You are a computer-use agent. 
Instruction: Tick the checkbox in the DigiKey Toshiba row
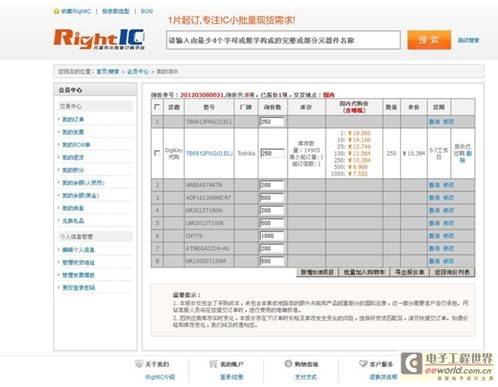157,153
